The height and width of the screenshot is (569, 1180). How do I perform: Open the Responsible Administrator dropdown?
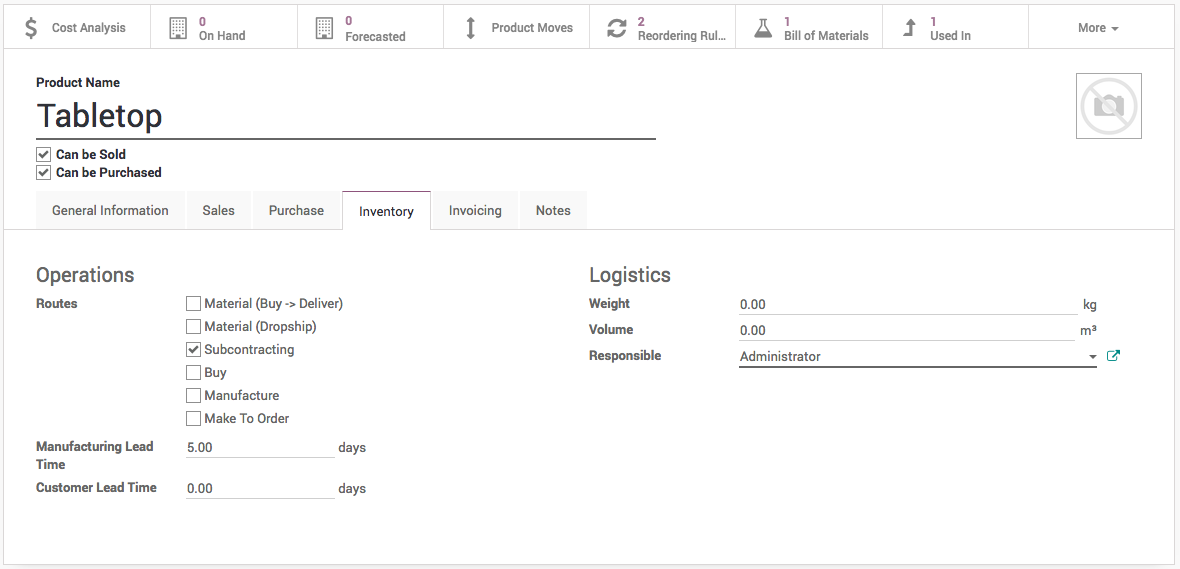click(x=916, y=357)
